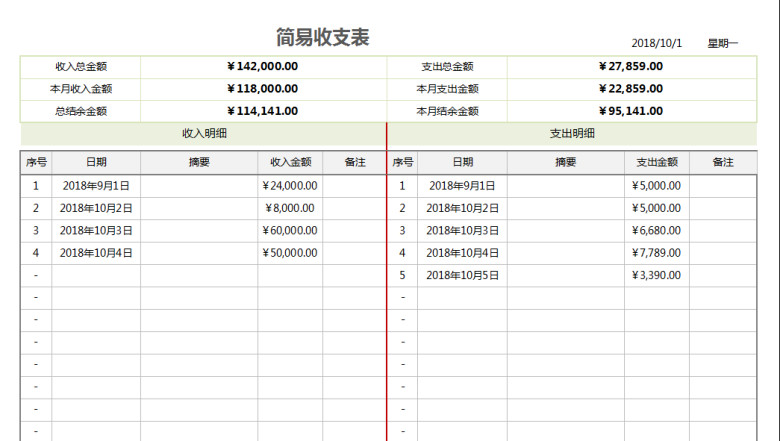Select income date 2018年9月1日

click(96, 186)
